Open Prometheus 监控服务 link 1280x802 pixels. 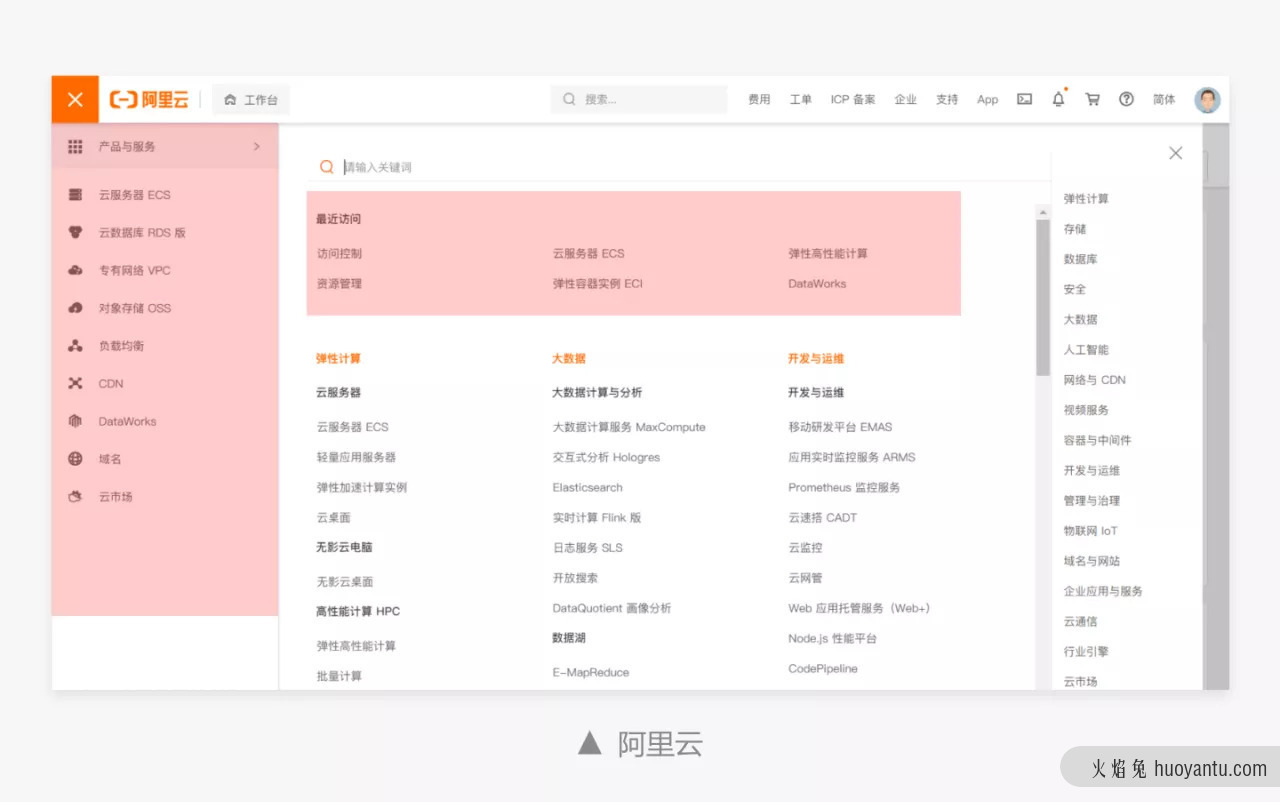pos(844,488)
